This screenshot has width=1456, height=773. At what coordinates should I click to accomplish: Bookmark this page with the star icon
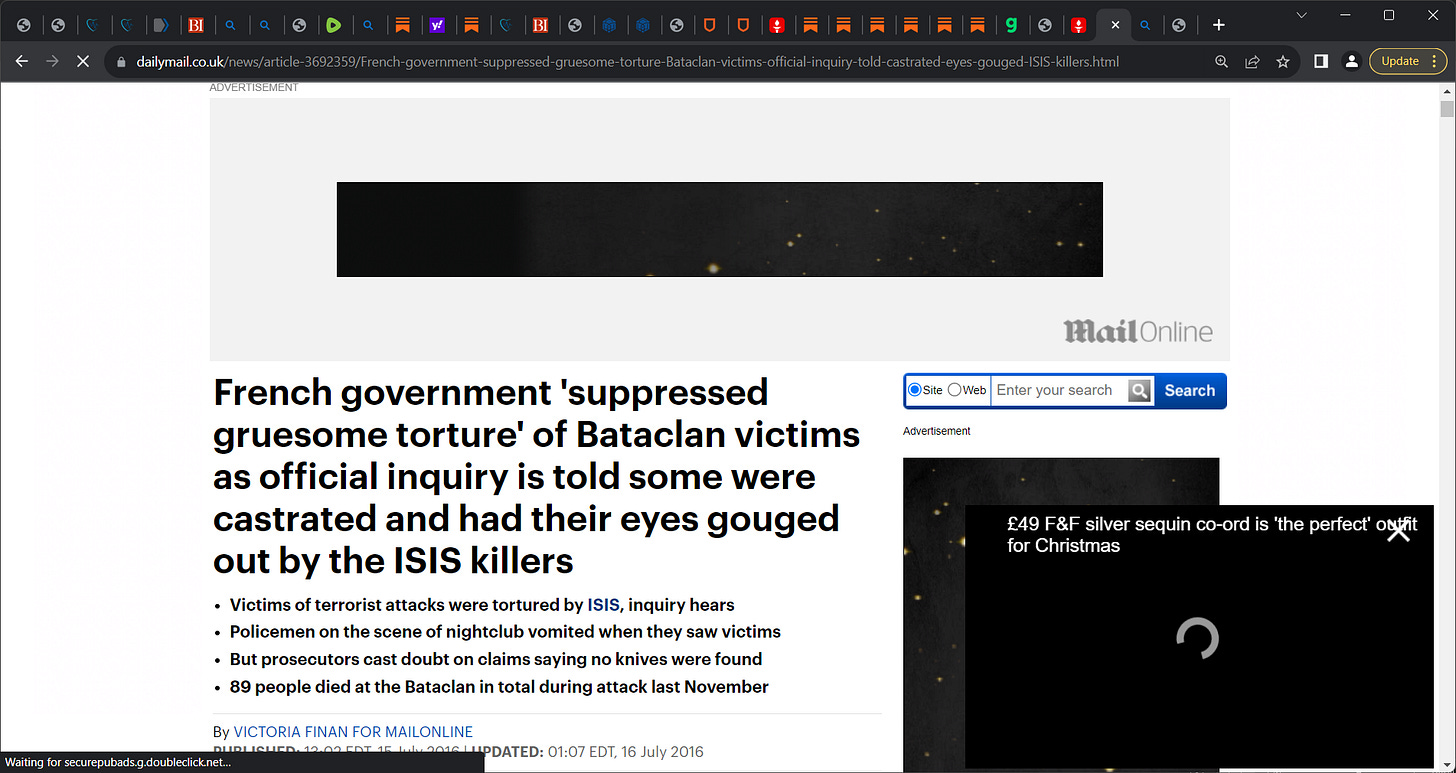(1283, 62)
